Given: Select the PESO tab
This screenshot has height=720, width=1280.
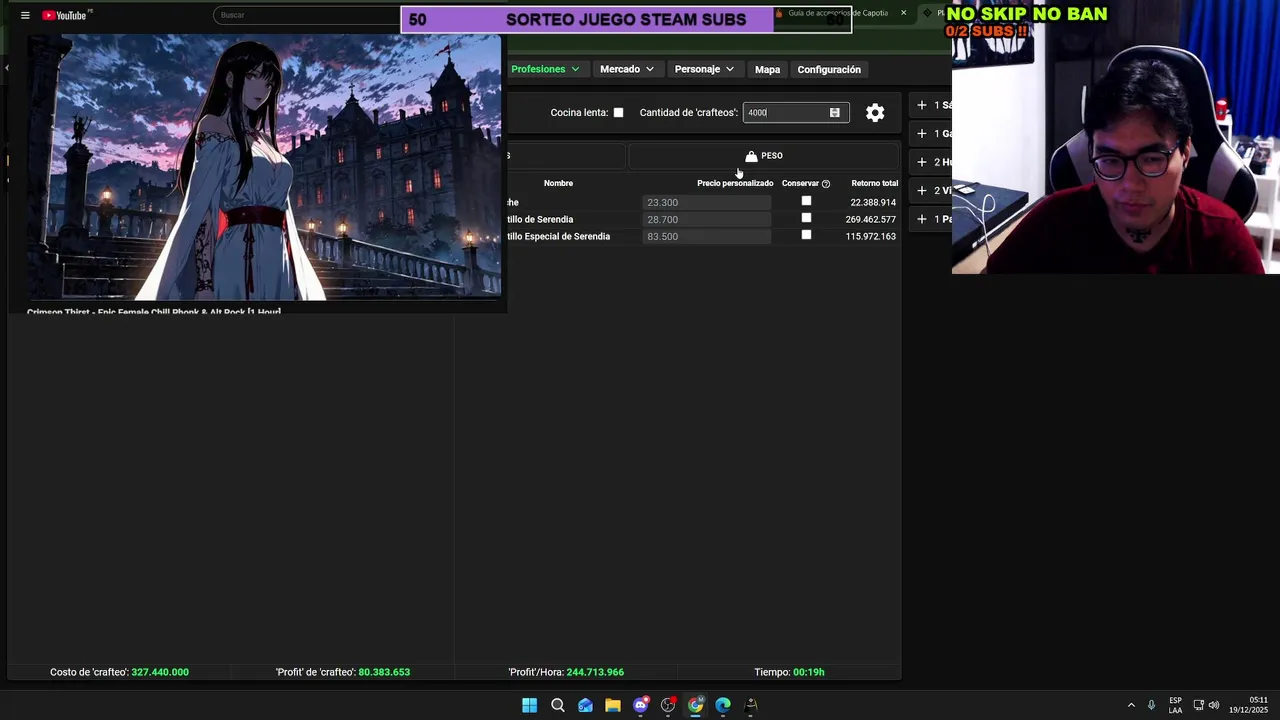Looking at the screenshot, I should pos(764,156).
